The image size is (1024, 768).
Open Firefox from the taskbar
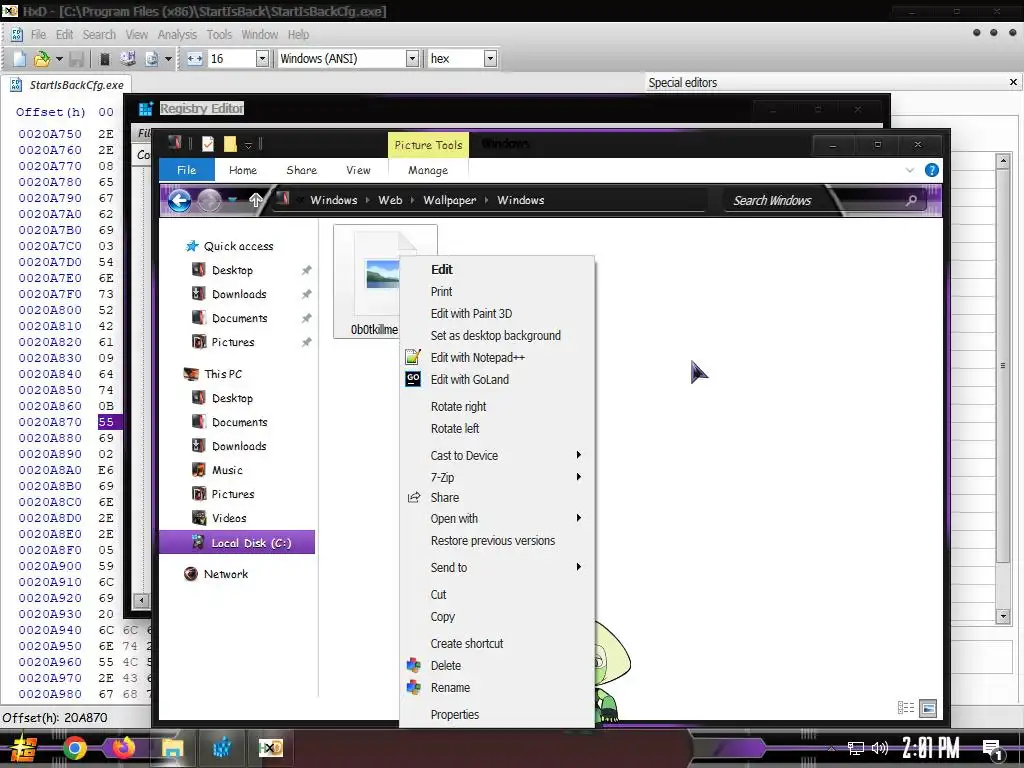pyautogui.click(x=123, y=748)
